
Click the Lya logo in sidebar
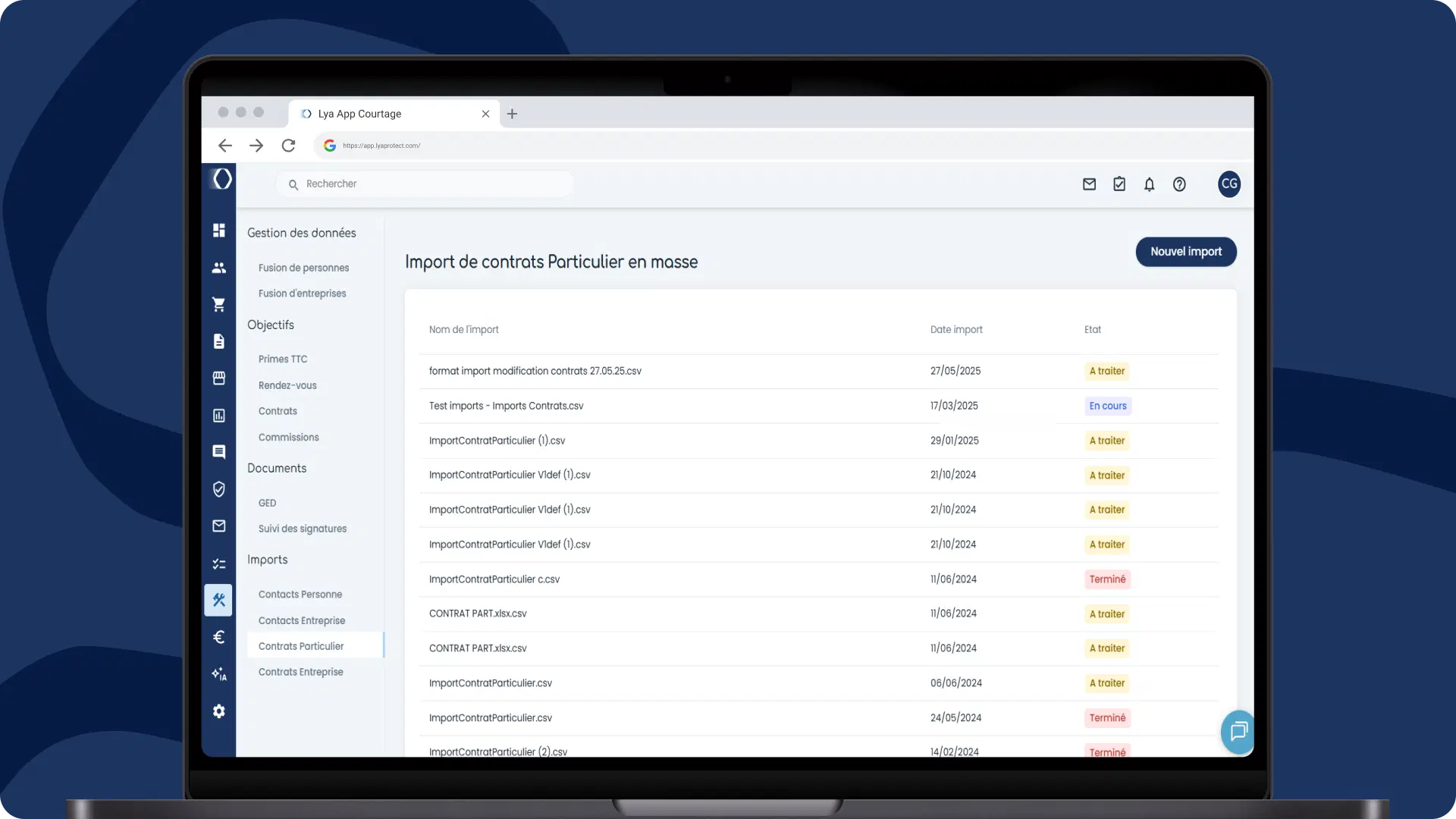point(221,179)
